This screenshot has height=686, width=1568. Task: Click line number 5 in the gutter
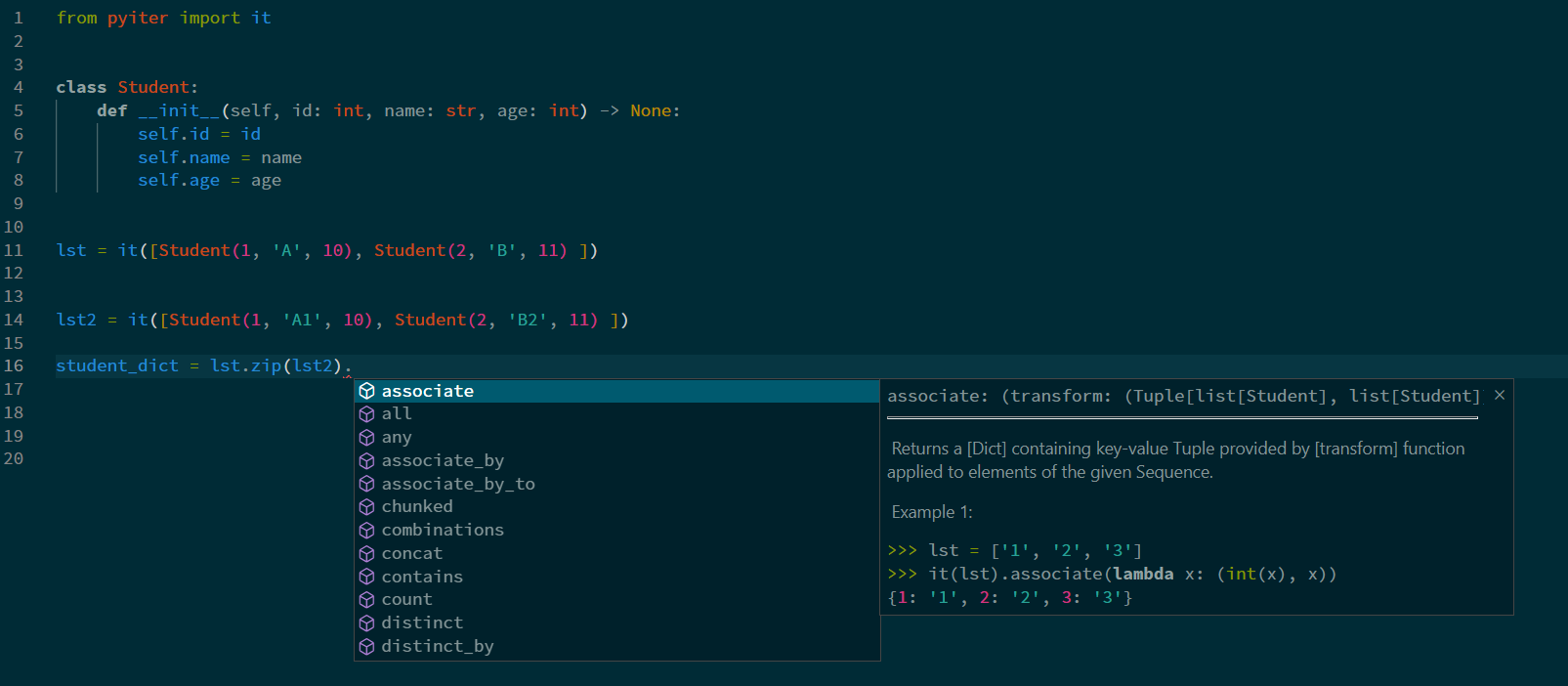pyautogui.click(x=18, y=111)
